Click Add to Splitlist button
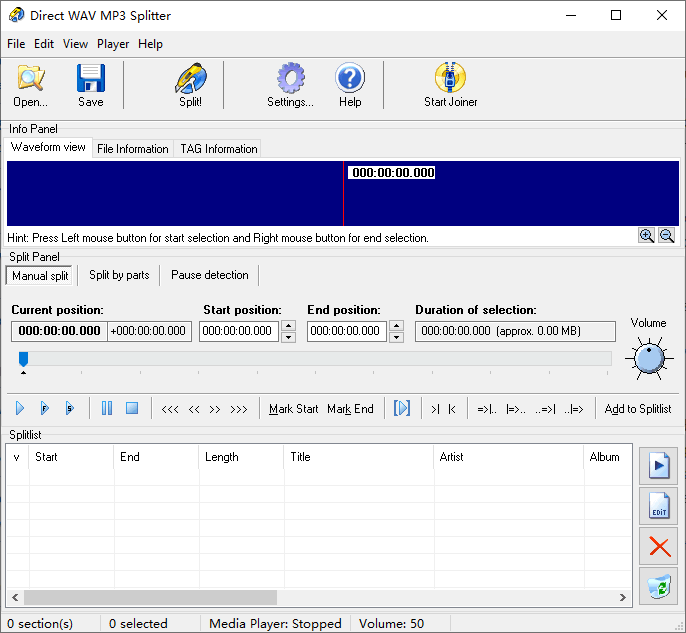The height and width of the screenshot is (633, 686). (x=638, y=408)
